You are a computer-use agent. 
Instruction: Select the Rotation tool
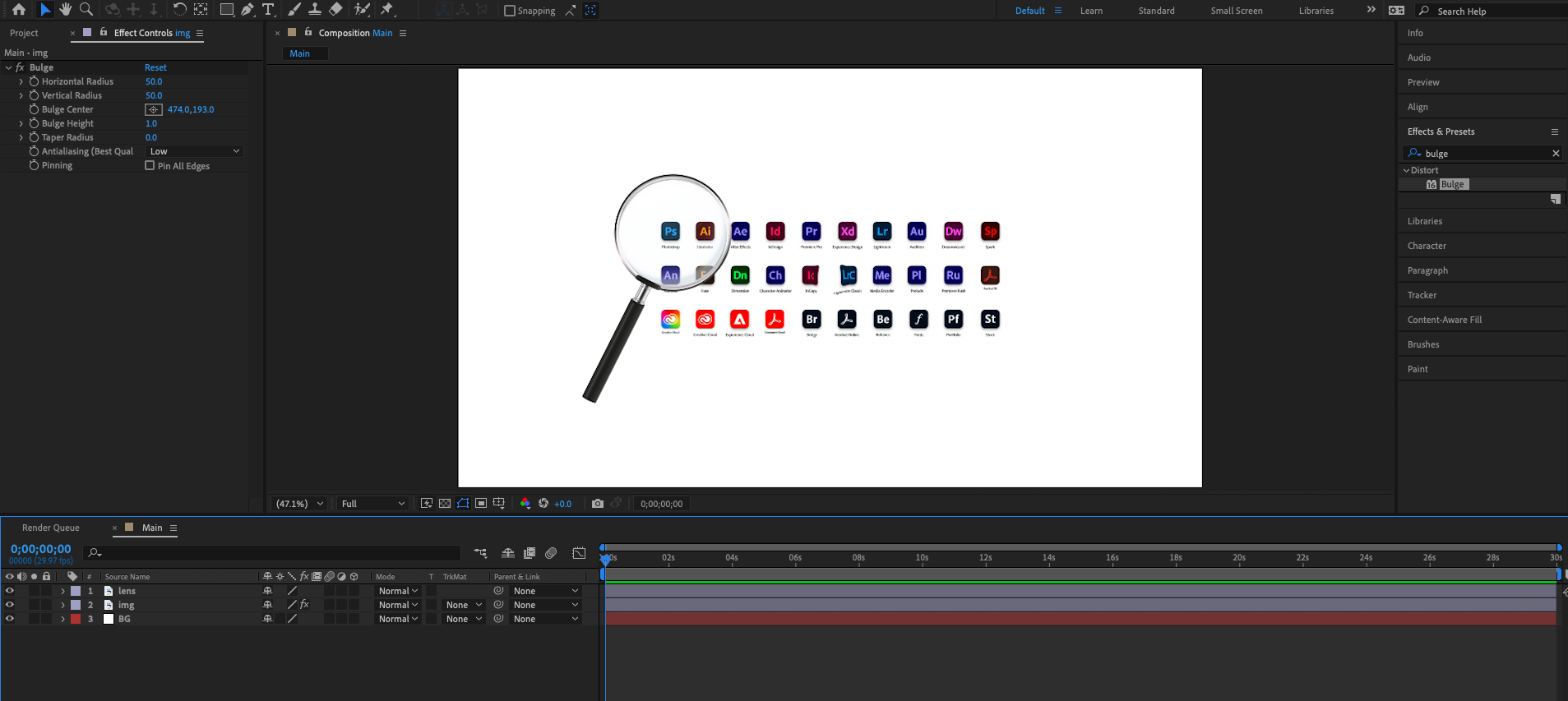(x=179, y=10)
